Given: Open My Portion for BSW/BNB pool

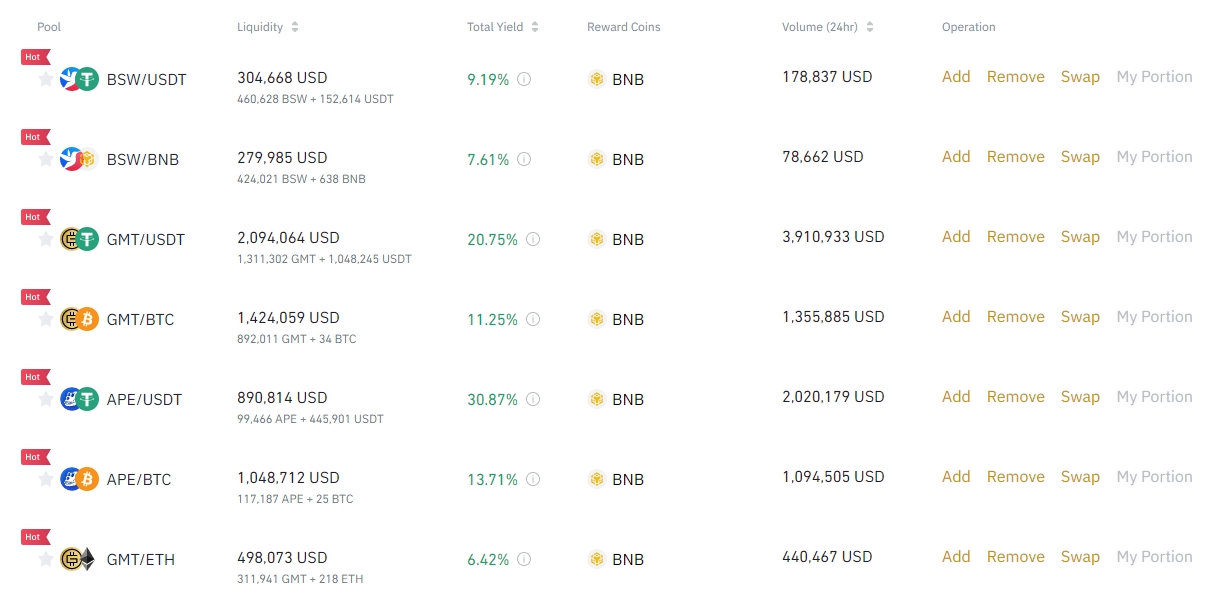Looking at the screenshot, I should [1154, 157].
